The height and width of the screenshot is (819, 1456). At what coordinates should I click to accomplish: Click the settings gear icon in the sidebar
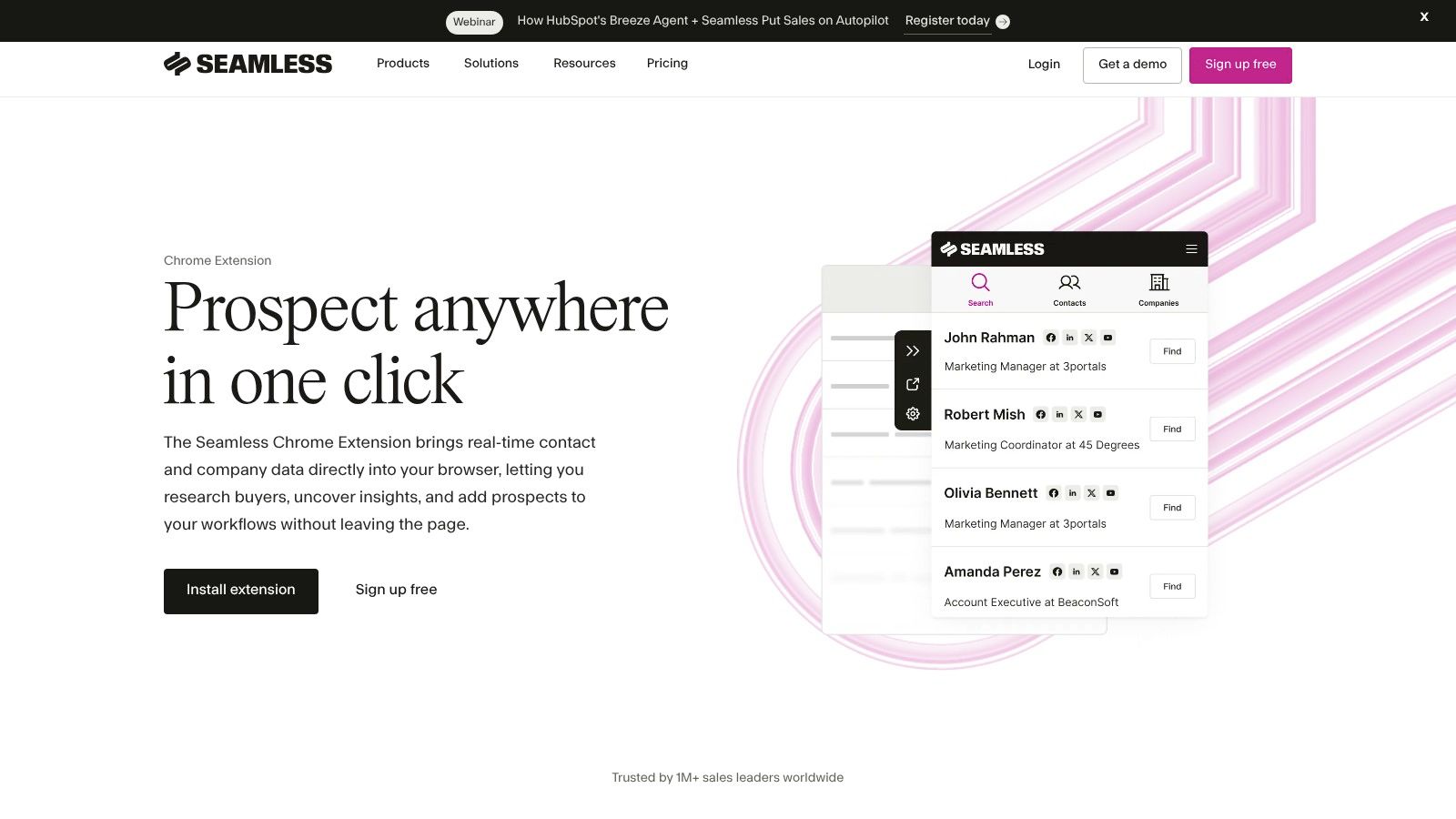pyautogui.click(x=913, y=414)
